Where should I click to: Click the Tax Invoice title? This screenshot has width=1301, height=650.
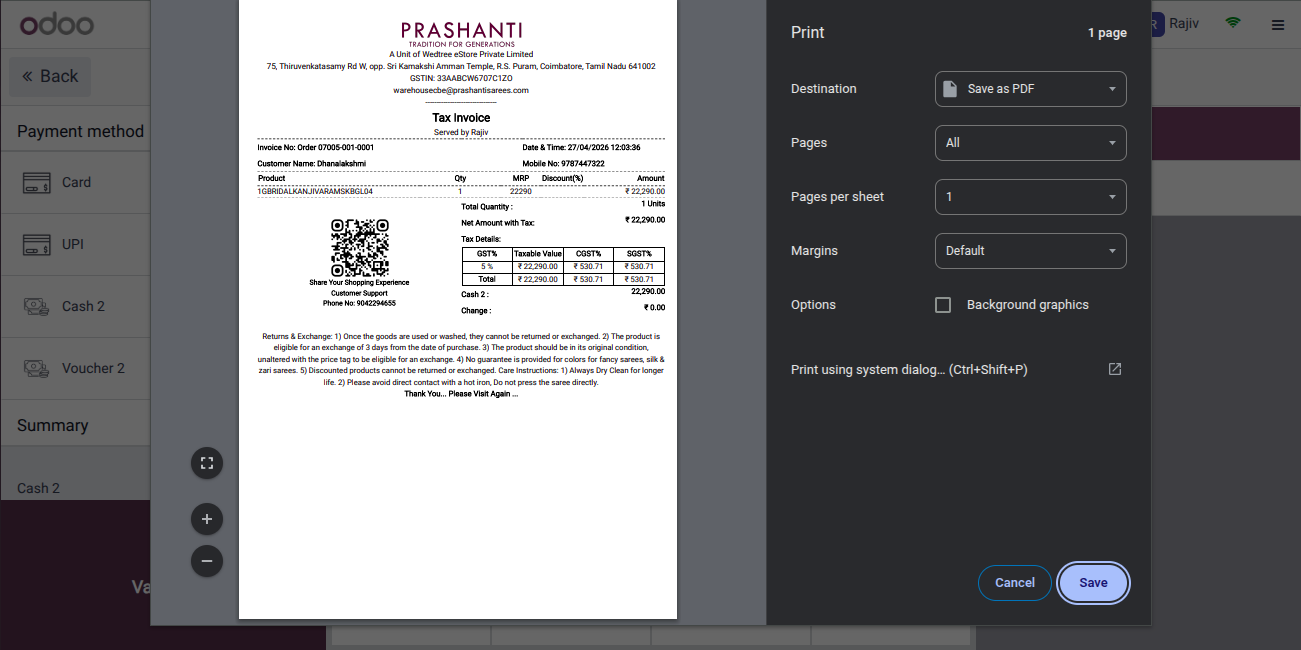pos(461,118)
